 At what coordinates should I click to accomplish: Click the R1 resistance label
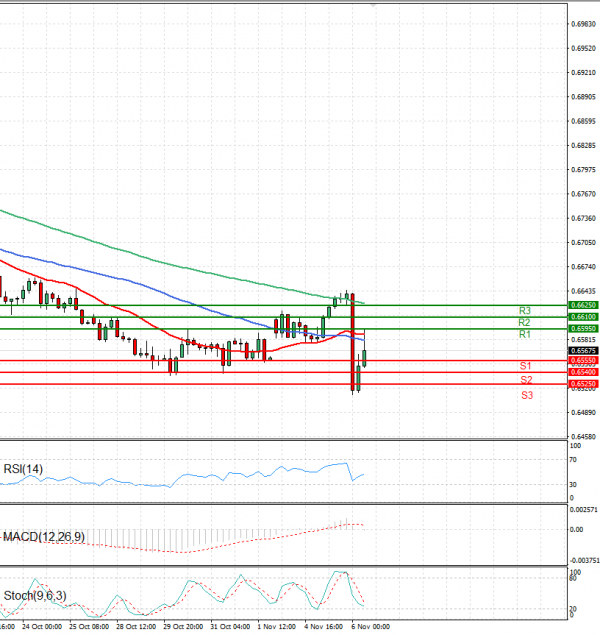525,335
